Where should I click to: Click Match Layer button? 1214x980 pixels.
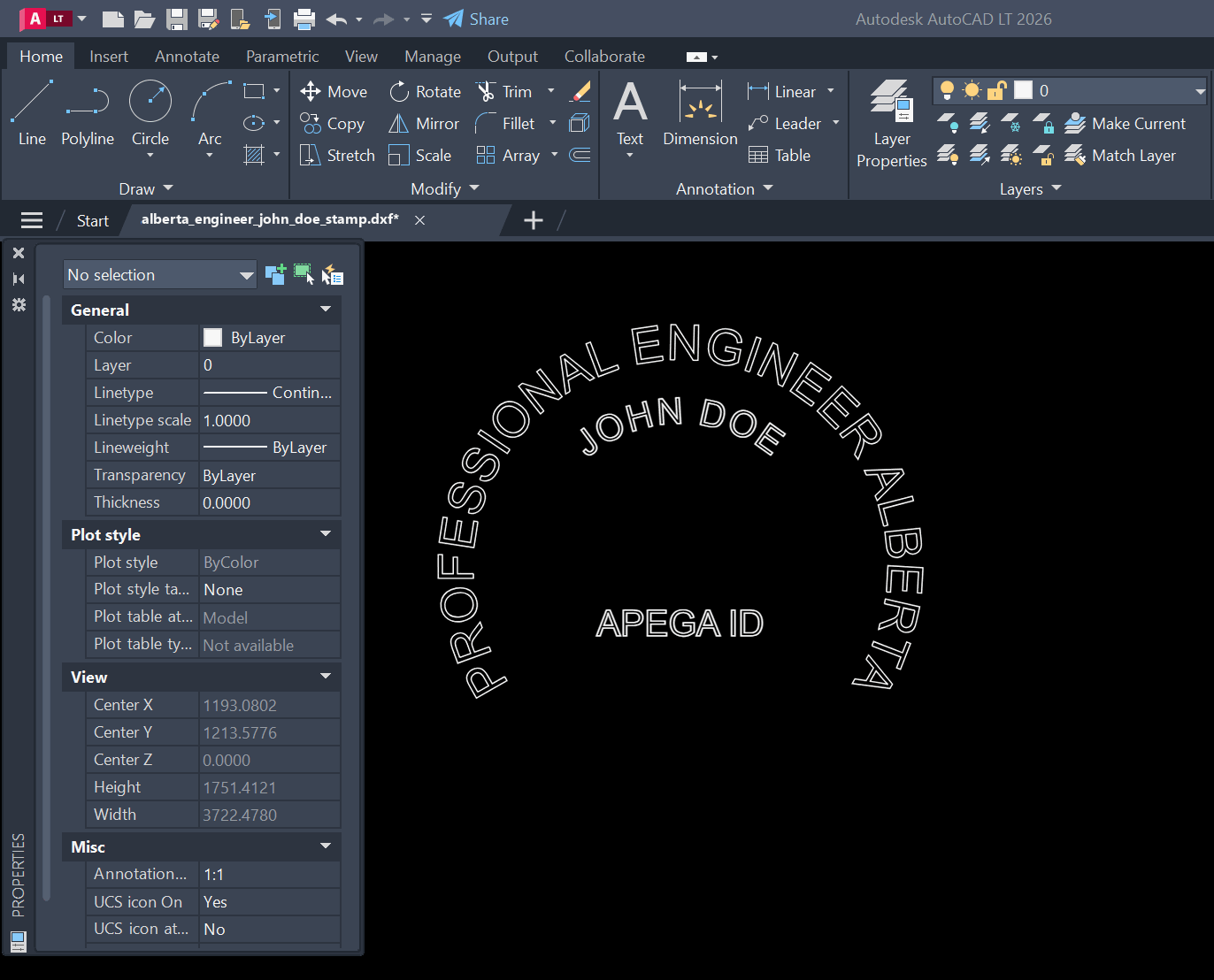[x=1120, y=156]
